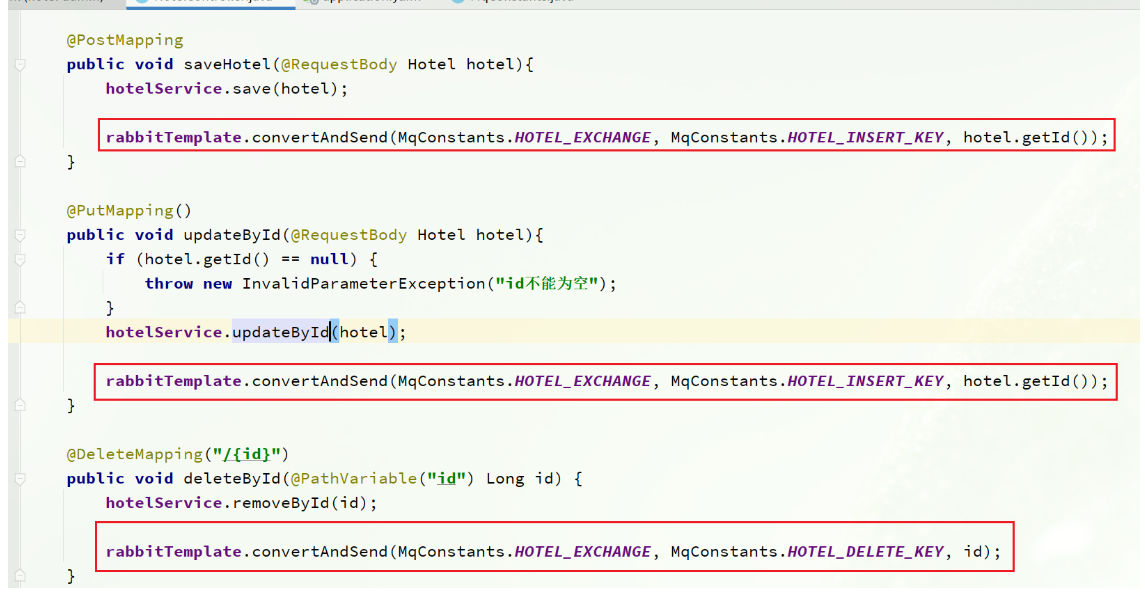
Task: Click the deleteById method name
Action: (x=232, y=479)
